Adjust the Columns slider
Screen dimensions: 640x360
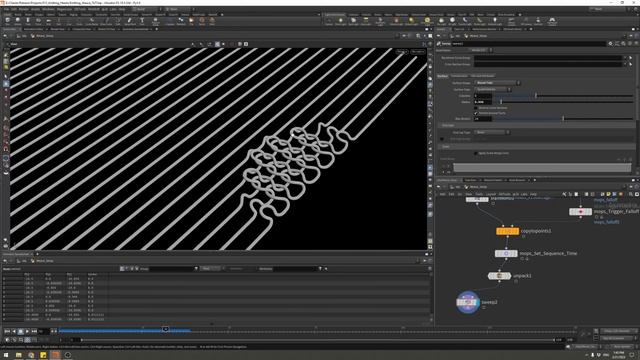tap(536, 96)
